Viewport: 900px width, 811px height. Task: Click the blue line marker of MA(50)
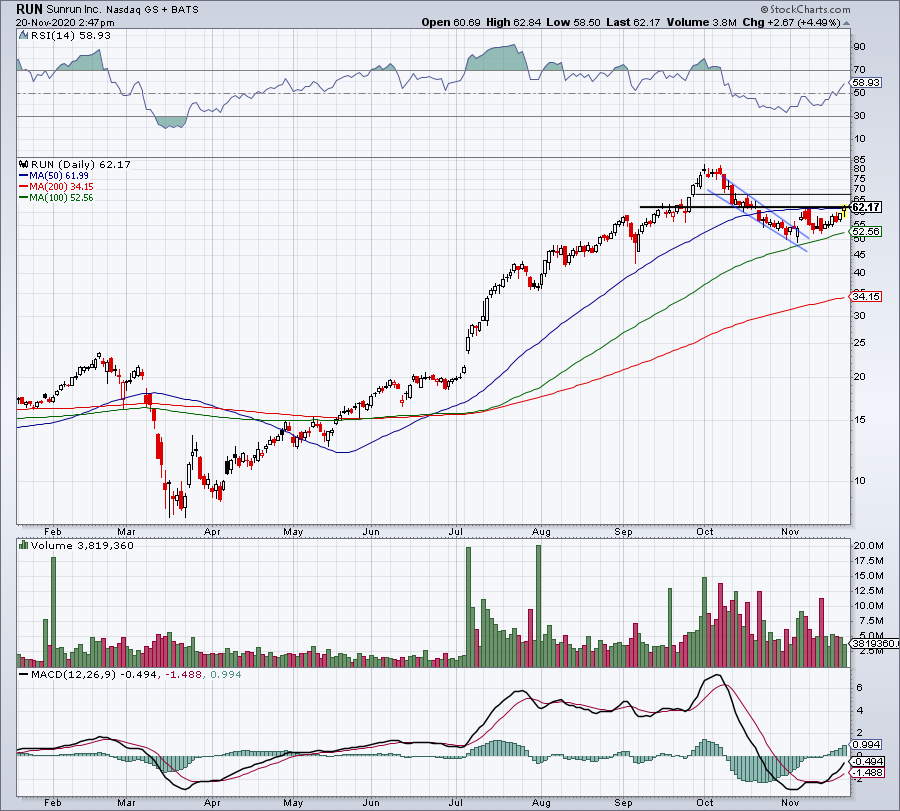24,176
